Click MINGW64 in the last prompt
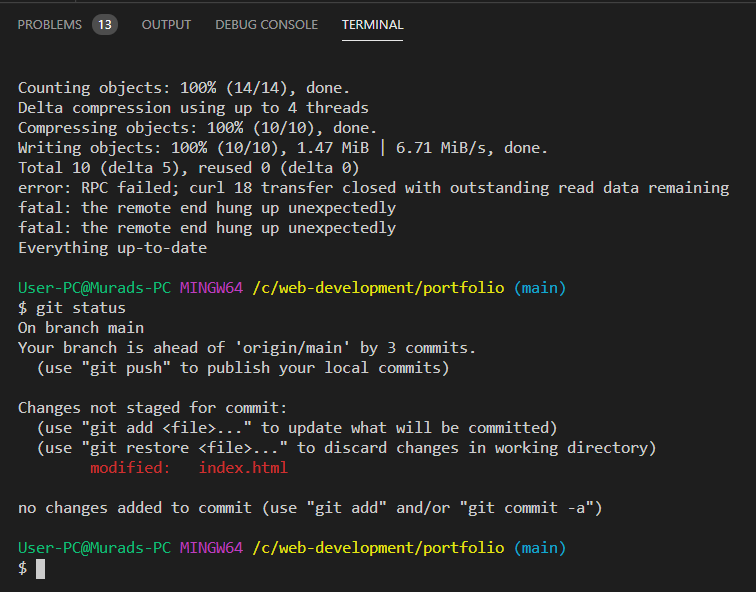756x592 pixels. point(211,548)
